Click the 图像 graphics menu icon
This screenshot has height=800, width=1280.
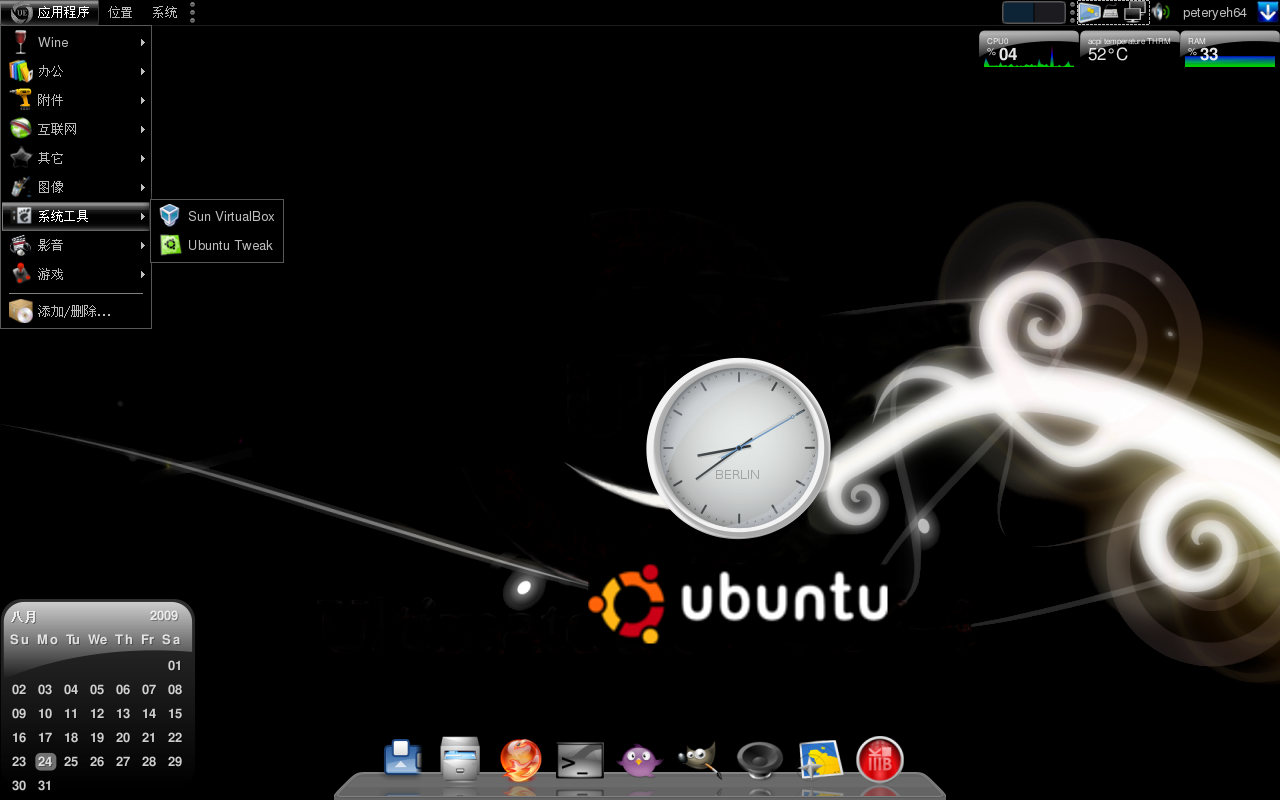(x=21, y=187)
